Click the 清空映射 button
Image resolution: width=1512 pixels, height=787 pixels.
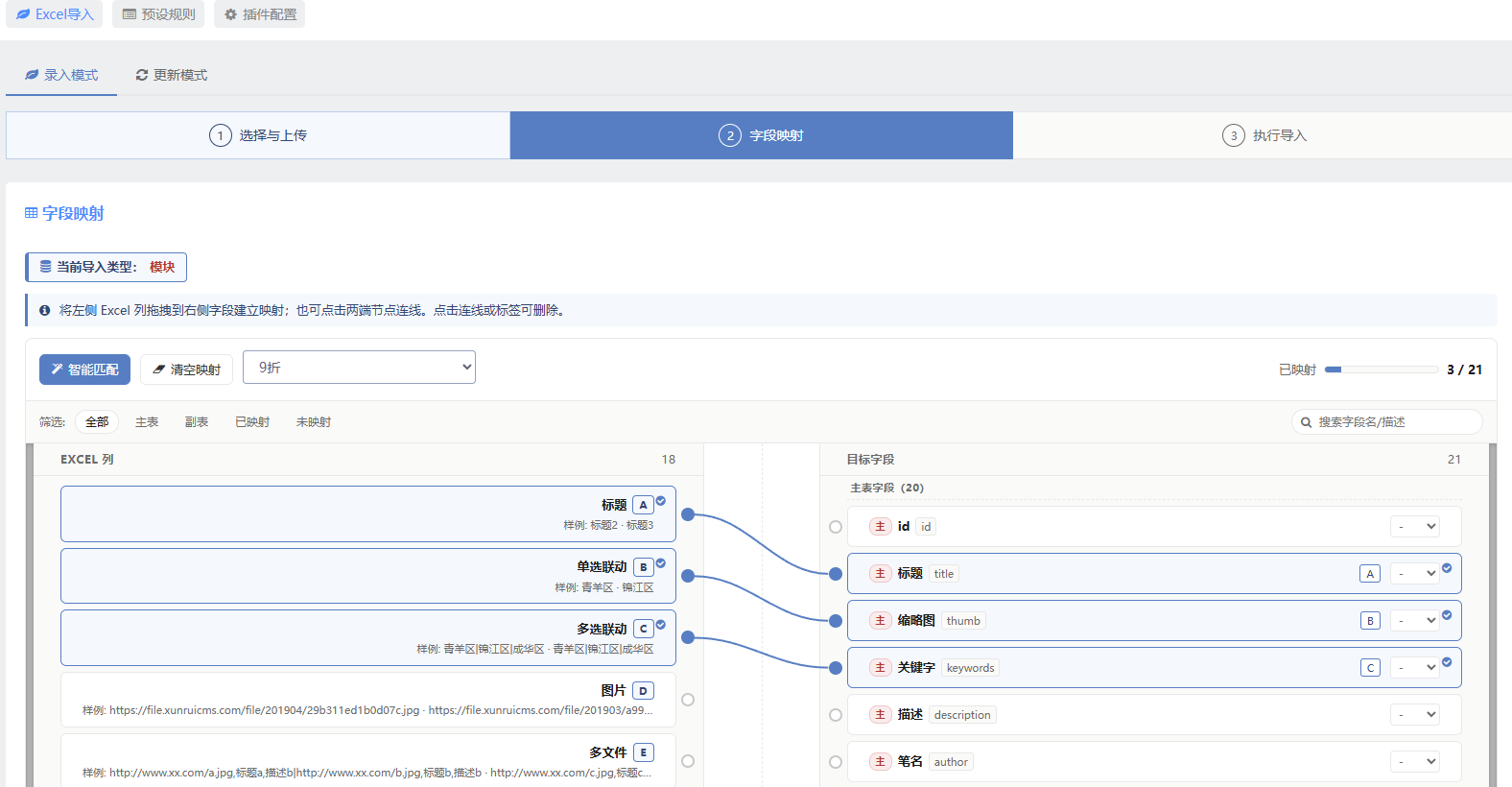click(186, 370)
